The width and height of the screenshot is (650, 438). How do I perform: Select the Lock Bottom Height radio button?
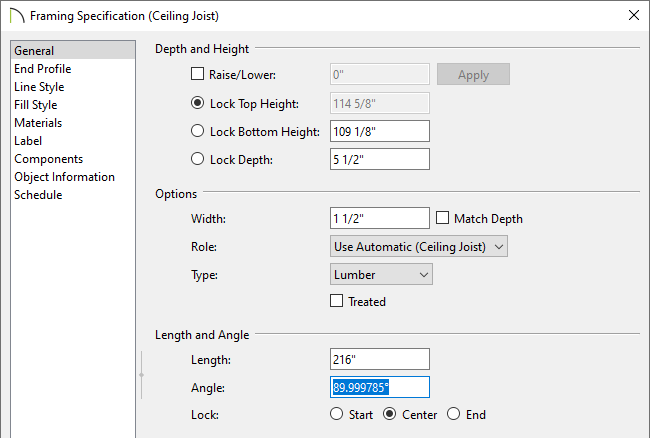pos(197,131)
